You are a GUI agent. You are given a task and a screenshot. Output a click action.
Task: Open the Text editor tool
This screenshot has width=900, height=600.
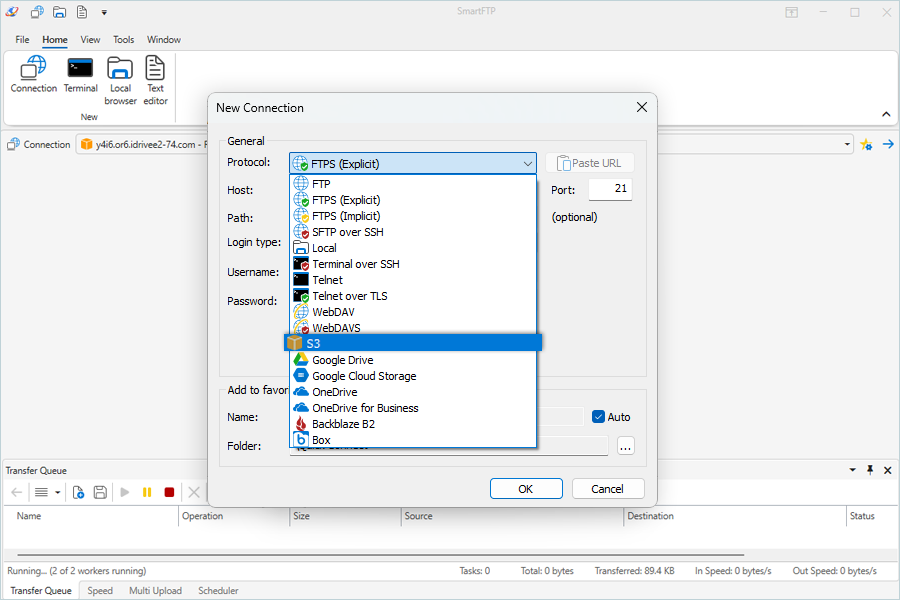coord(155,80)
